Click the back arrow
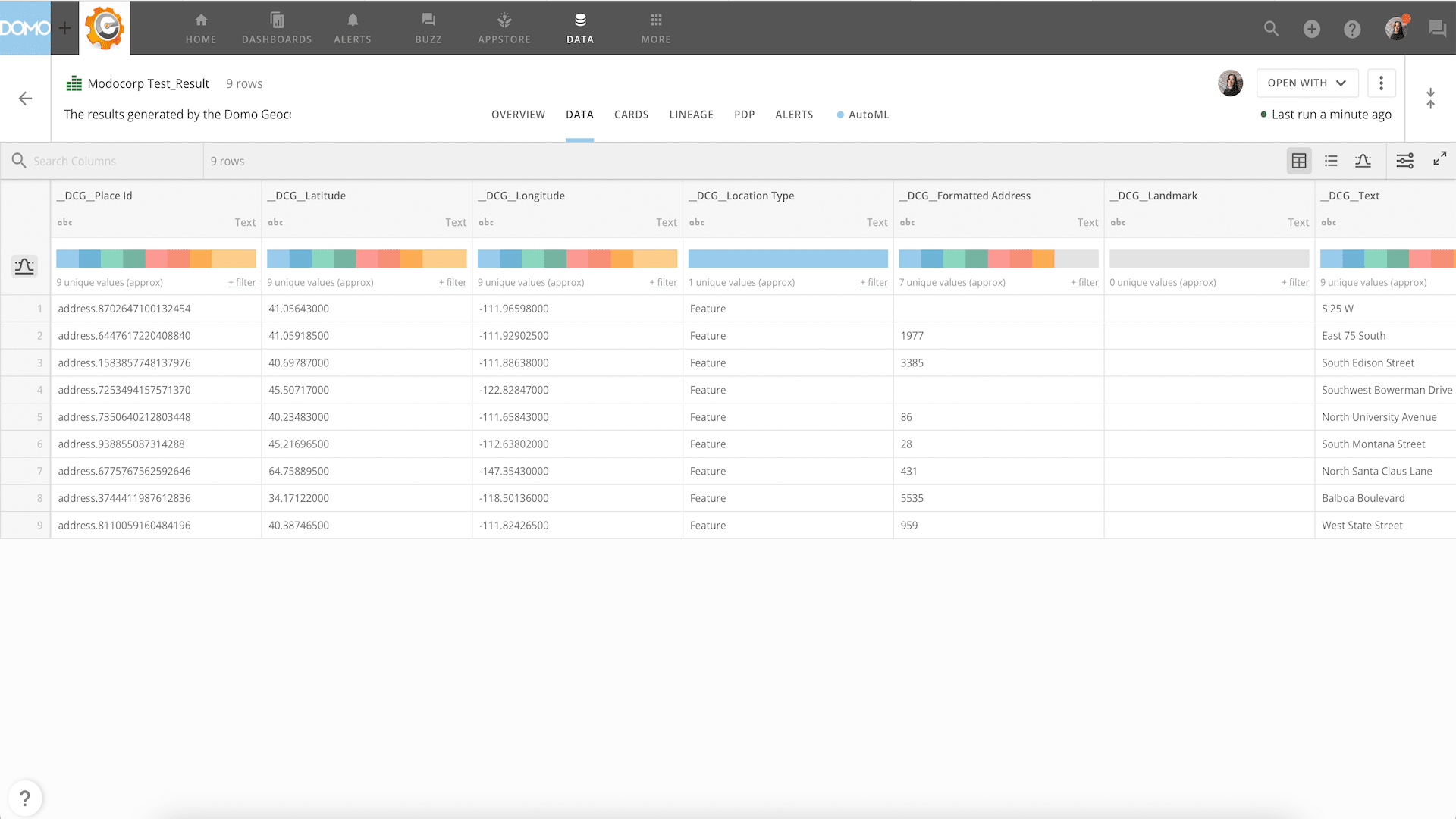 [25, 99]
